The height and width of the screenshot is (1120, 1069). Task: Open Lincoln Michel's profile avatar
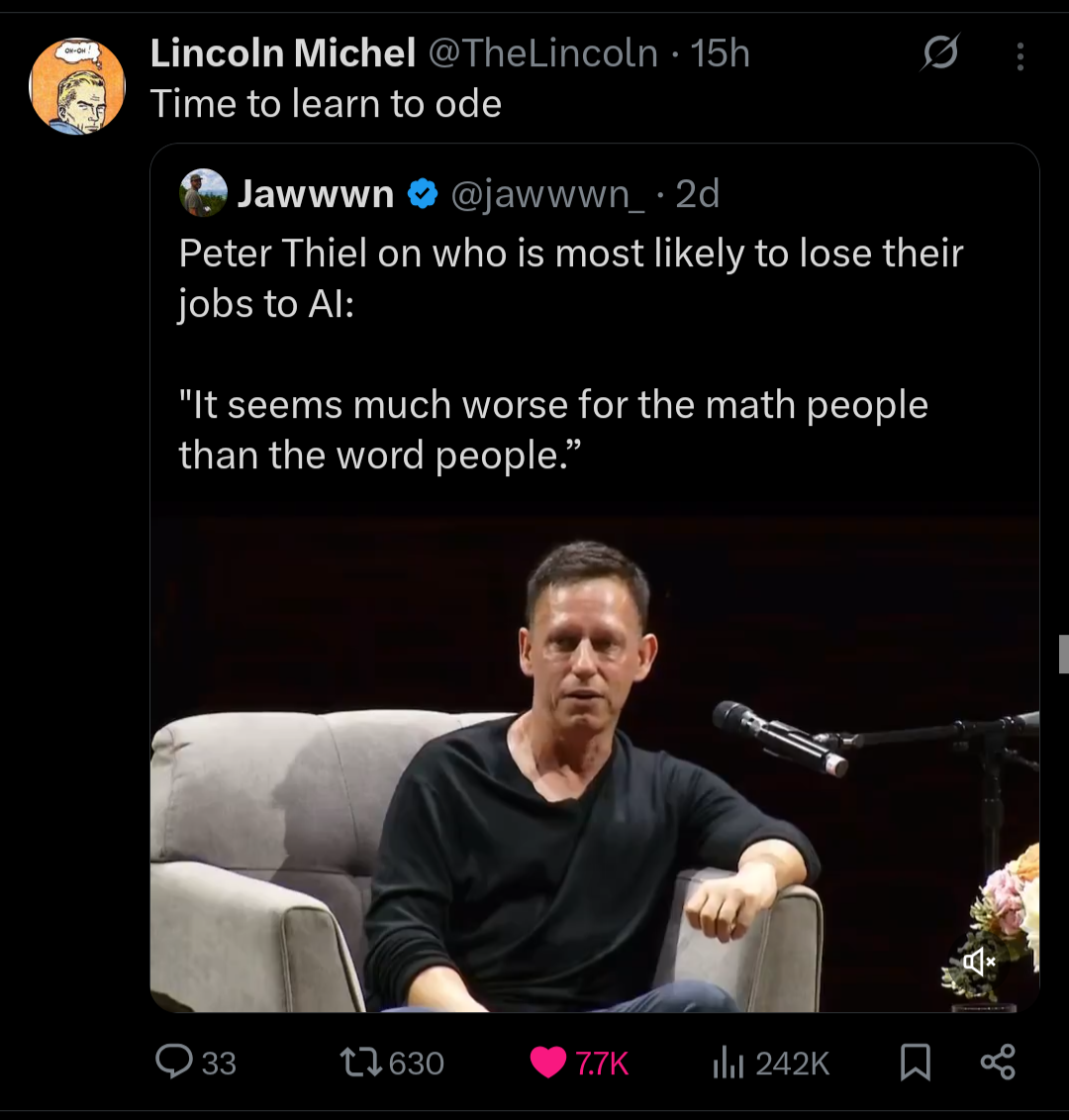pos(77,87)
